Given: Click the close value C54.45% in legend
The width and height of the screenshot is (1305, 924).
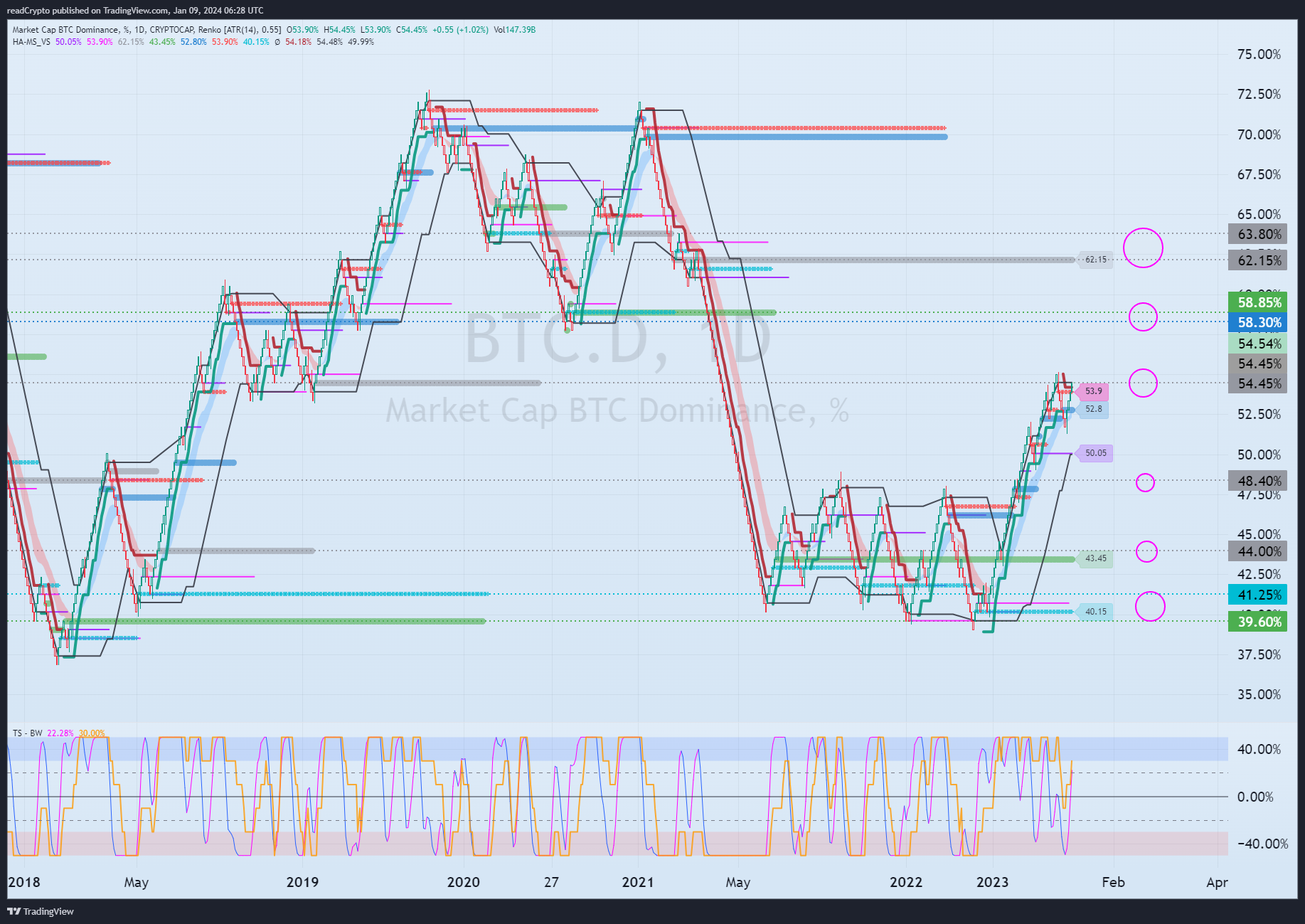Looking at the screenshot, I should click(412, 30).
